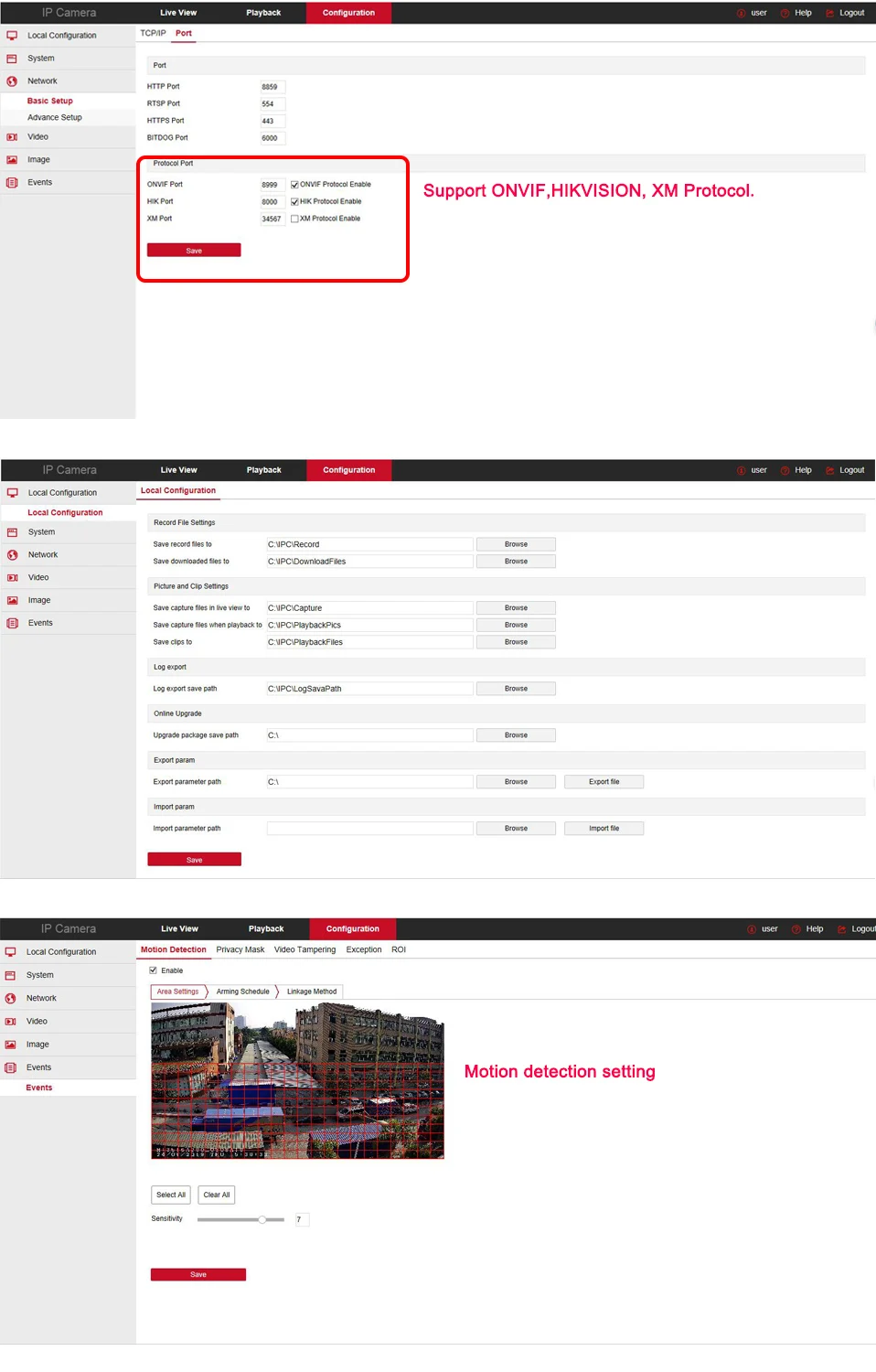876x1372 pixels.
Task: Click Help icon in Local Configuration page header
Action: click(785, 470)
